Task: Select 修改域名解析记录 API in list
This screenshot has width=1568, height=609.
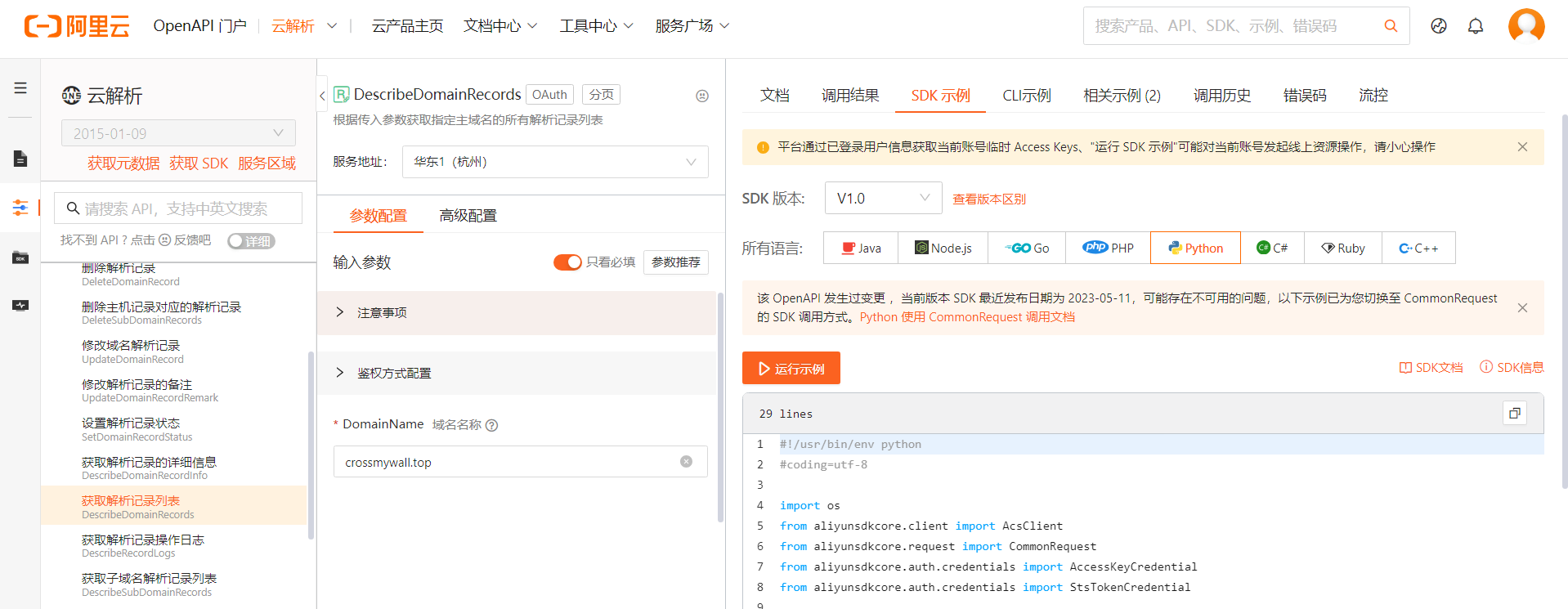Action: tap(173, 352)
